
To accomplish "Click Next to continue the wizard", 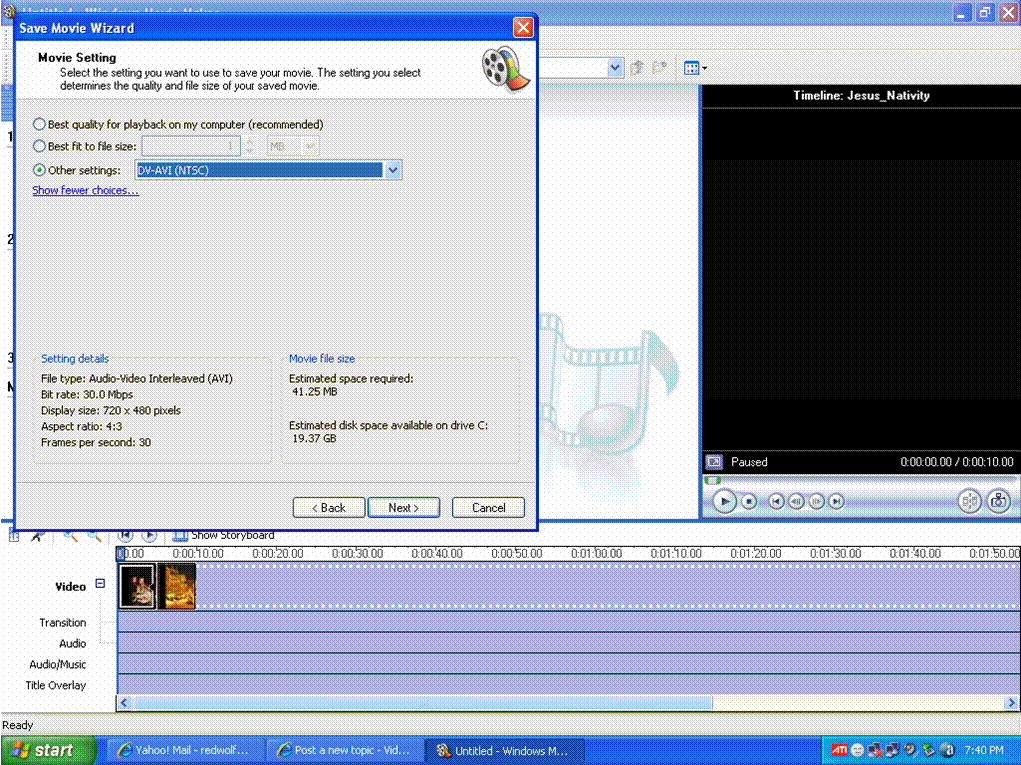I will pos(404,508).
